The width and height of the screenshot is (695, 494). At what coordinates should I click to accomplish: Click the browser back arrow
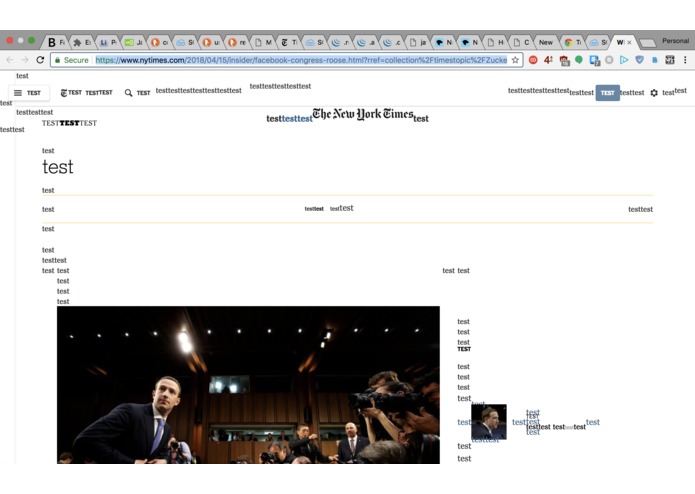coord(10,60)
